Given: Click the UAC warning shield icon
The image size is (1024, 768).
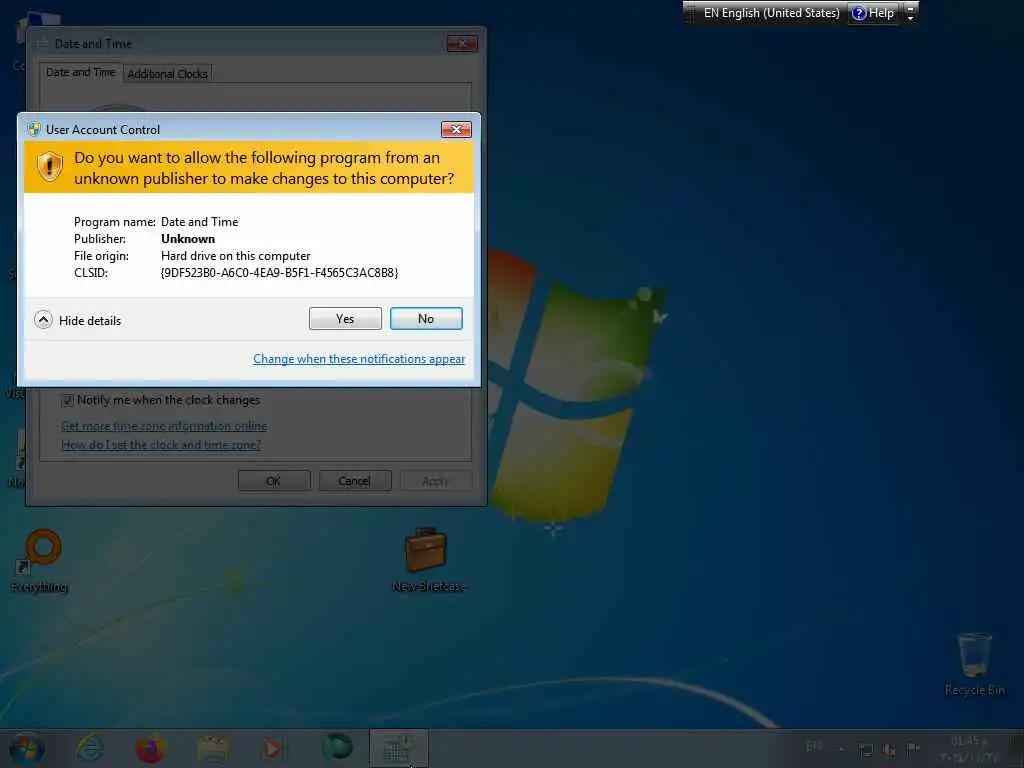Looking at the screenshot, I should (50, 167).
